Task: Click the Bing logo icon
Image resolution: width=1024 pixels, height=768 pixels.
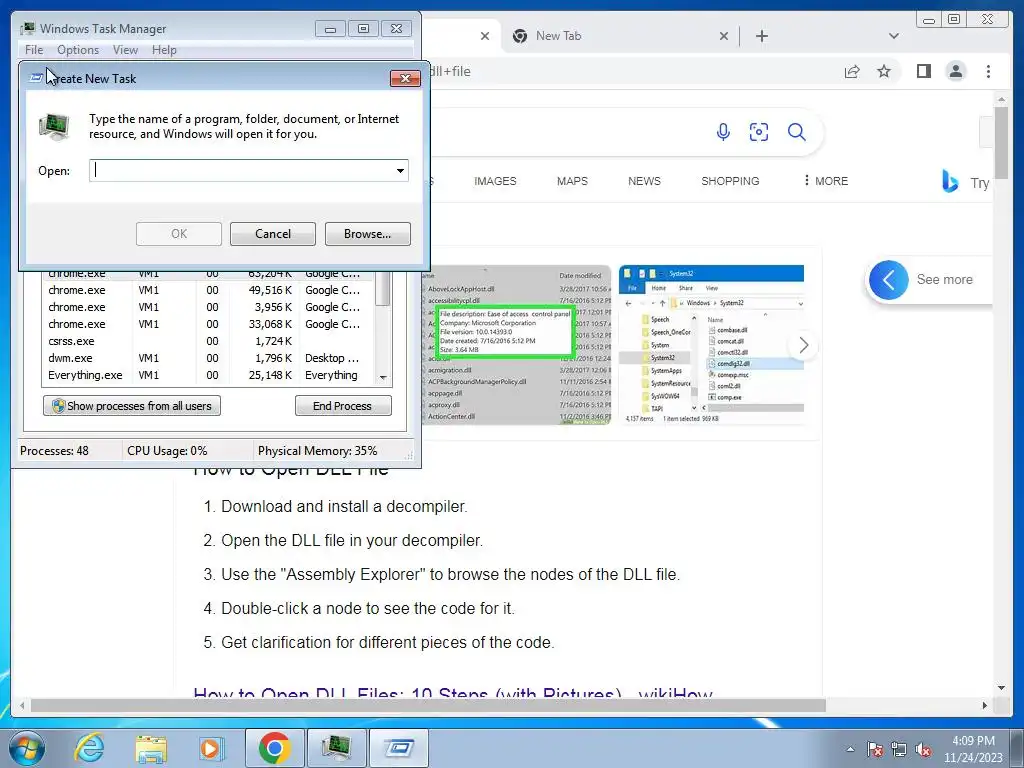Action: point(950,181)
